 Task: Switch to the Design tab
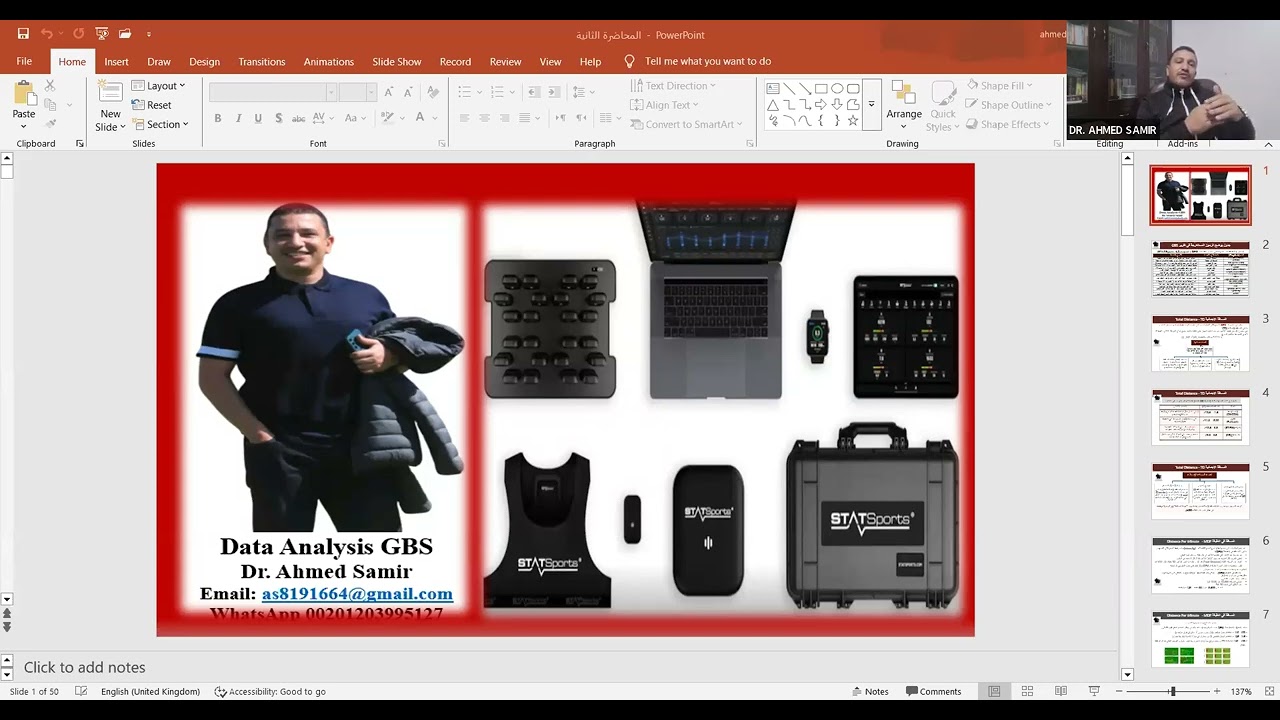pyautogui.click(x=204, y=61)
